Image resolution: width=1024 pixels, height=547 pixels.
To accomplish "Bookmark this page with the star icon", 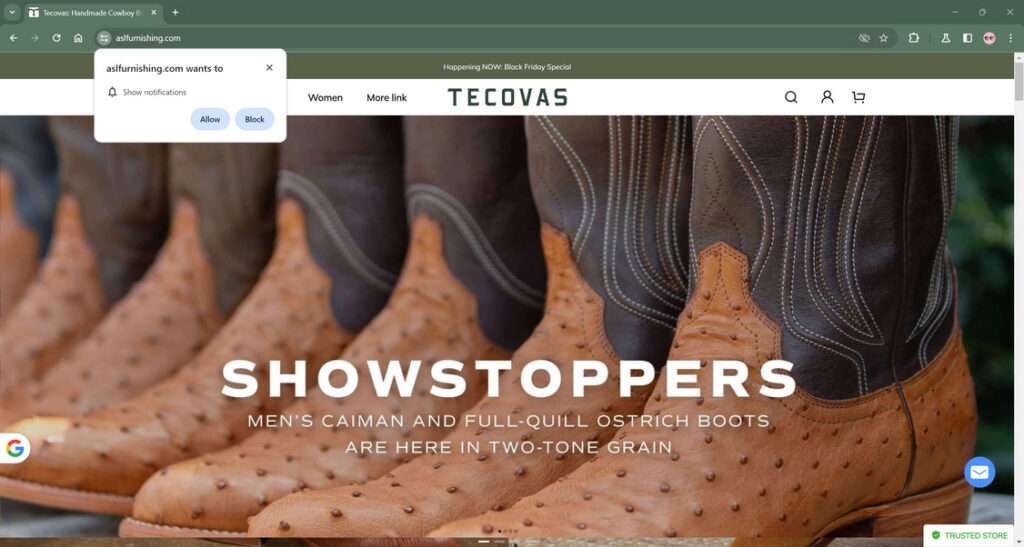I will point(884,38).
